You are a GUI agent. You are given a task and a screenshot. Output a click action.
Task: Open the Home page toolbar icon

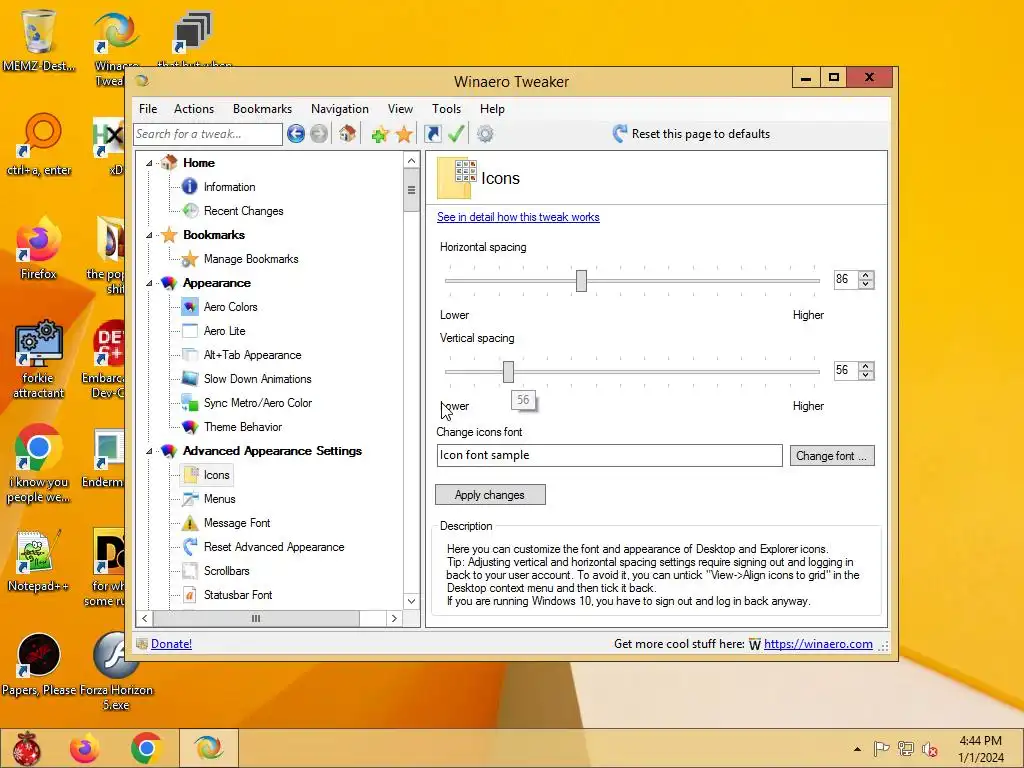347,134
